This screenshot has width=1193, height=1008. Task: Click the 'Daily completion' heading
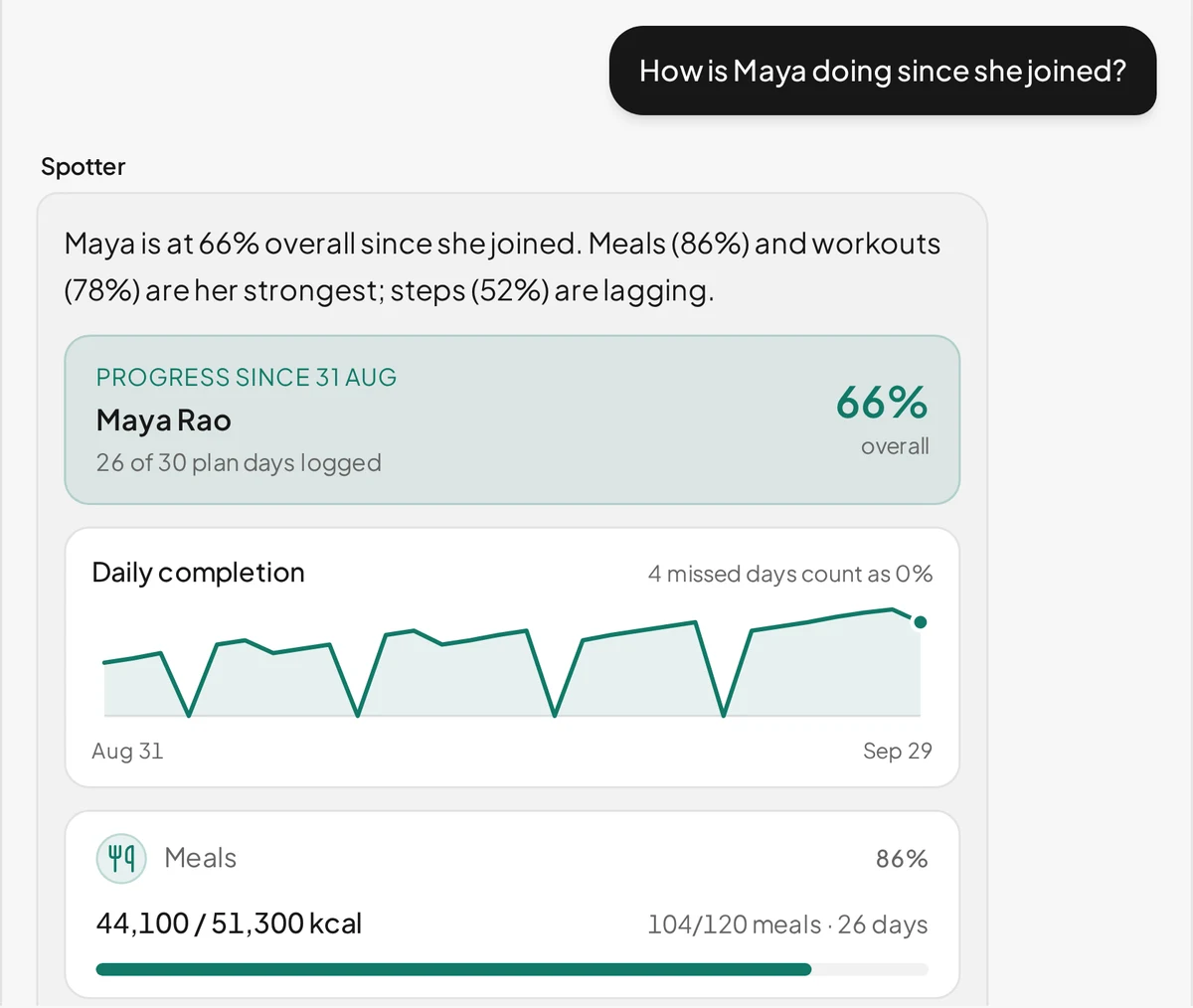[x=199, y=573]
